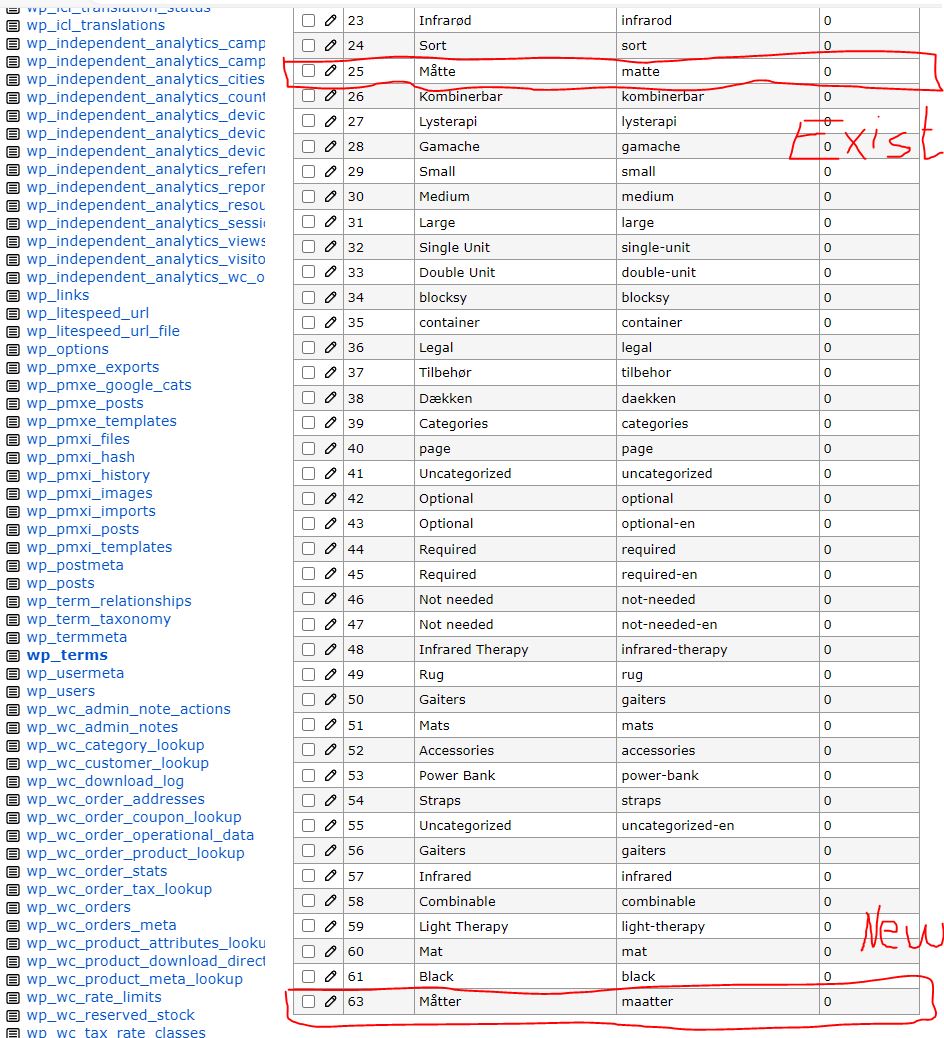Screen dimensions: 944x1038
Task: Open the wp_postmeta table
Action: coord(75,565)
